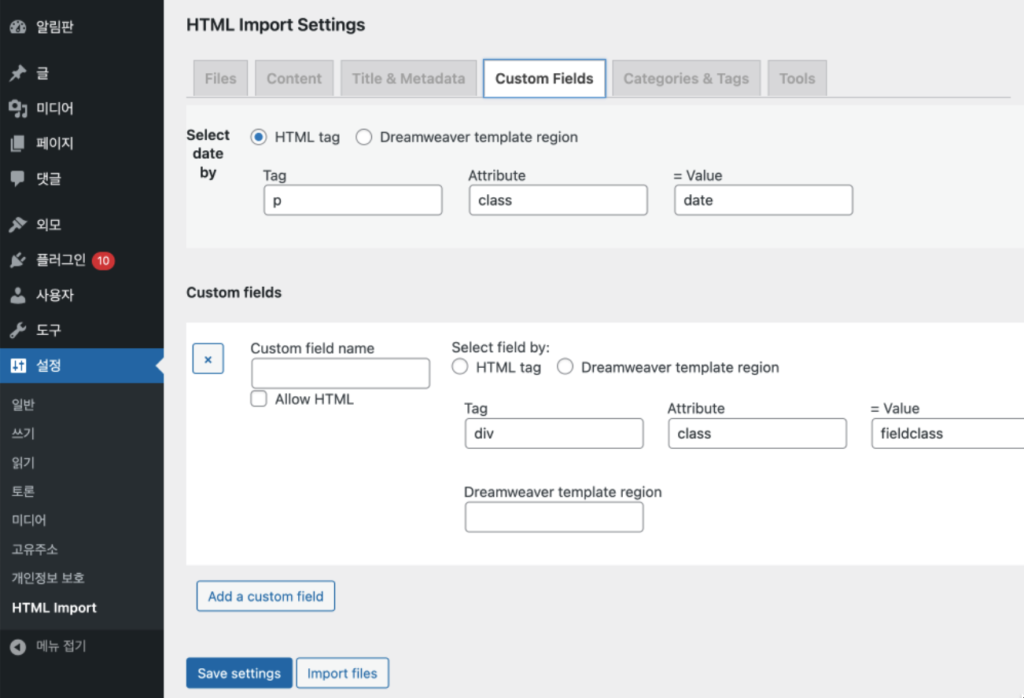
Task: Click the Custom field name input
Action: pyautogui.click(x=340, y=373)
